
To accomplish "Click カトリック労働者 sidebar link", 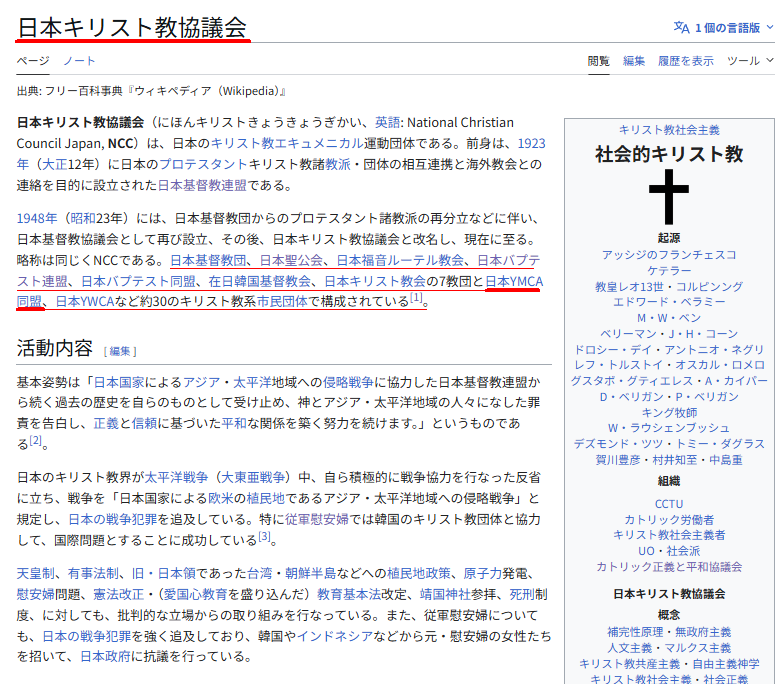I will 669,520.
